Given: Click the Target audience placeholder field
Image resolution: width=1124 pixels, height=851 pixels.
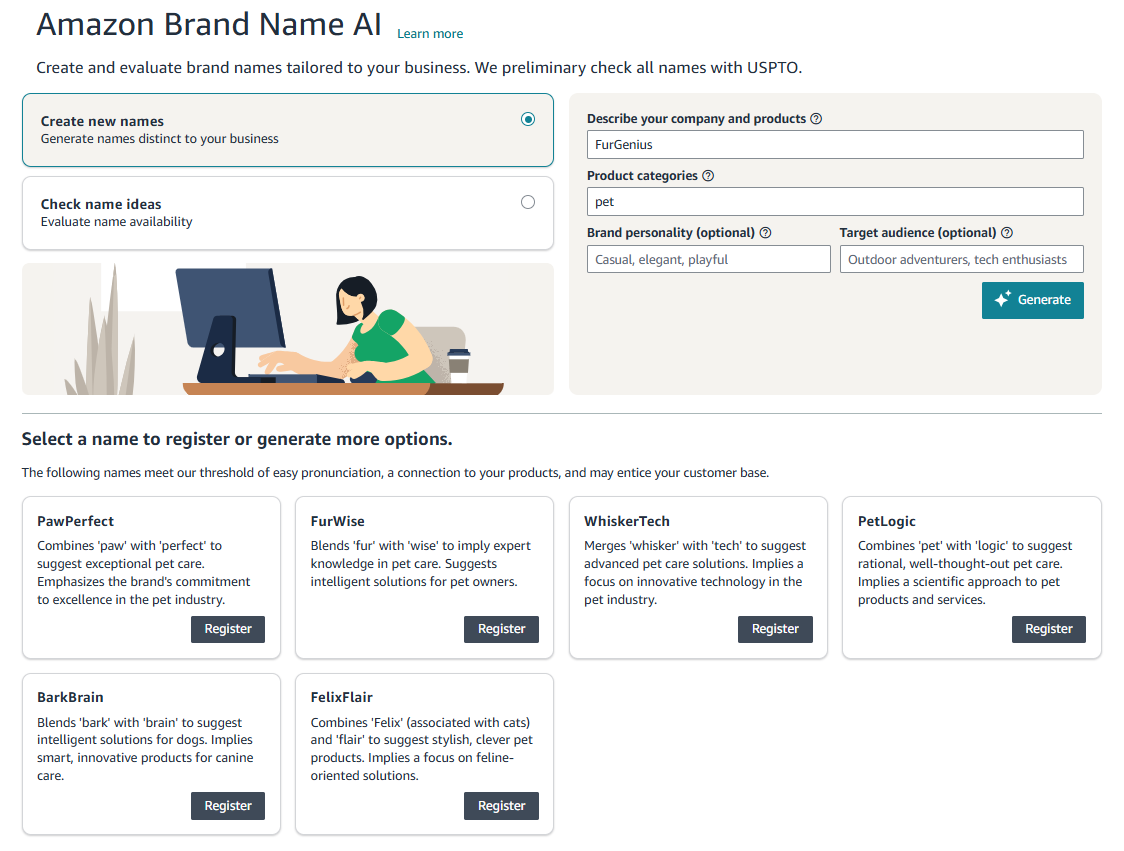Looking at the screenshot, I should (x=961, y=259).
